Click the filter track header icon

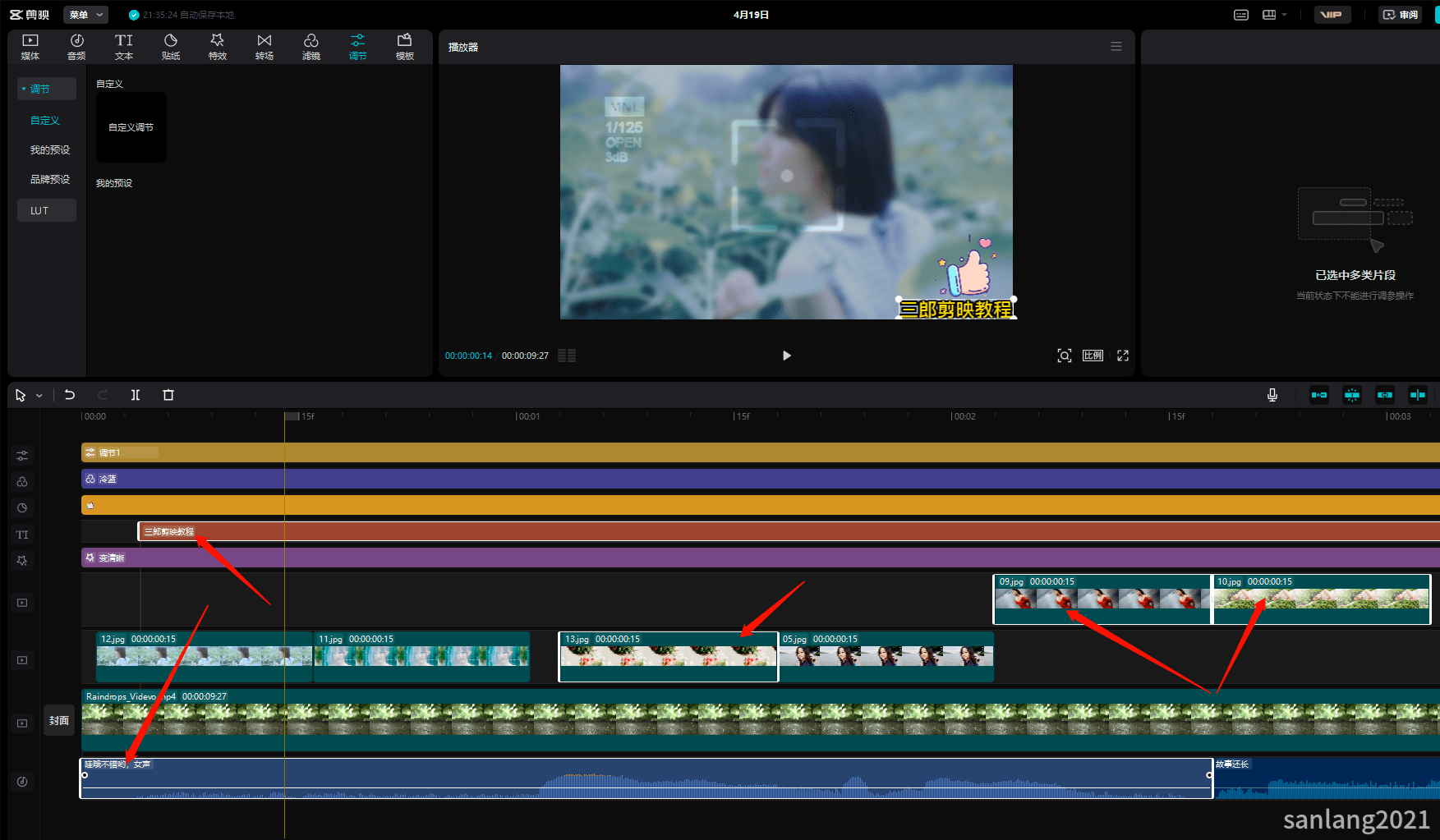point(22,481)
